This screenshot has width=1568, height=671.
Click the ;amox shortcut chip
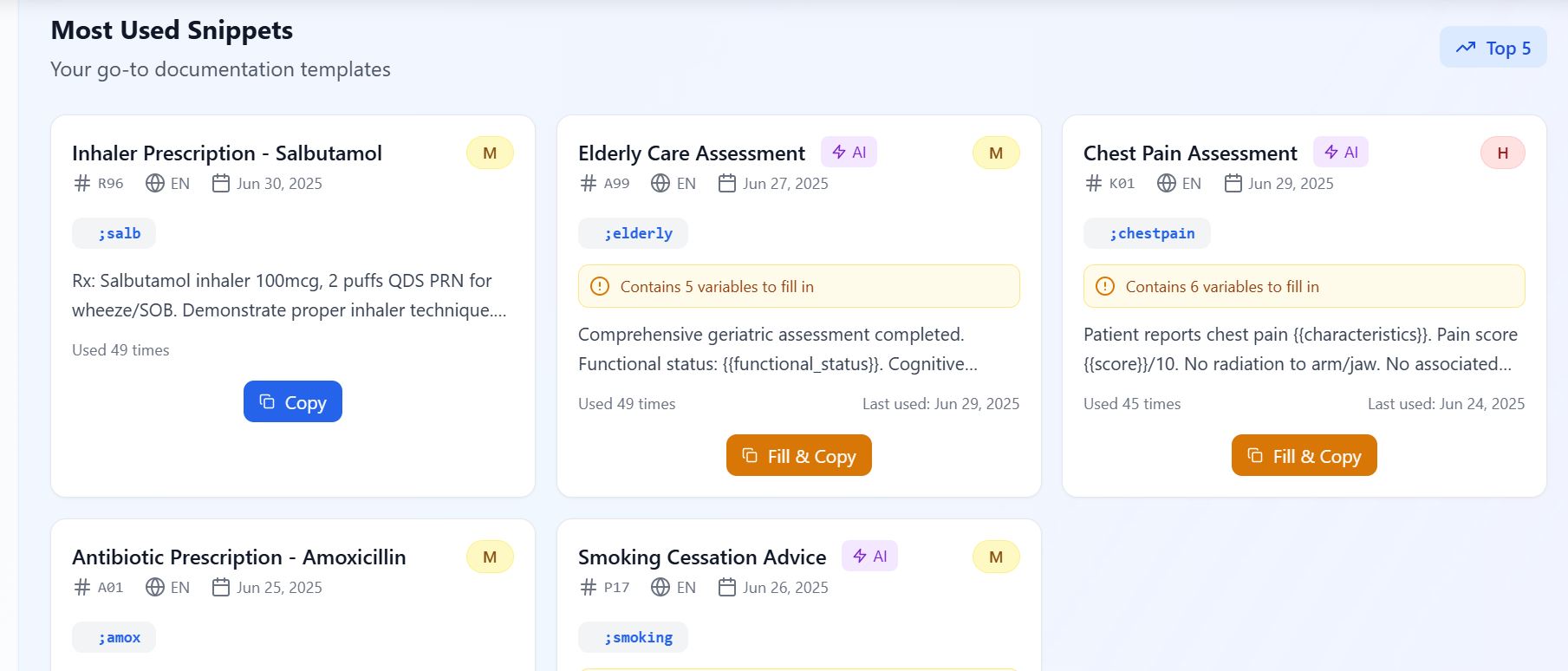point(114,637)
